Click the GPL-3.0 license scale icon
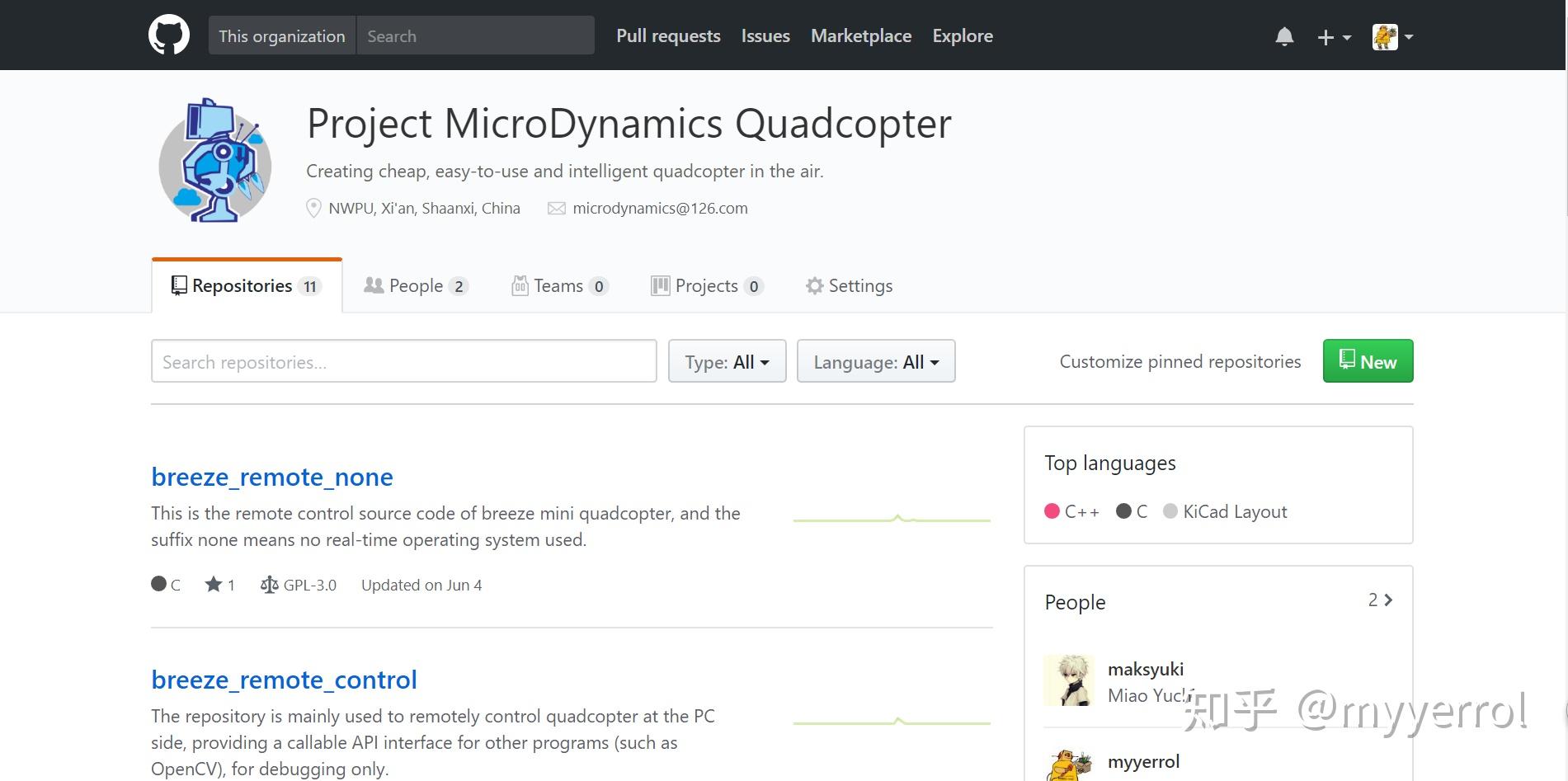 tap(269, 585)
